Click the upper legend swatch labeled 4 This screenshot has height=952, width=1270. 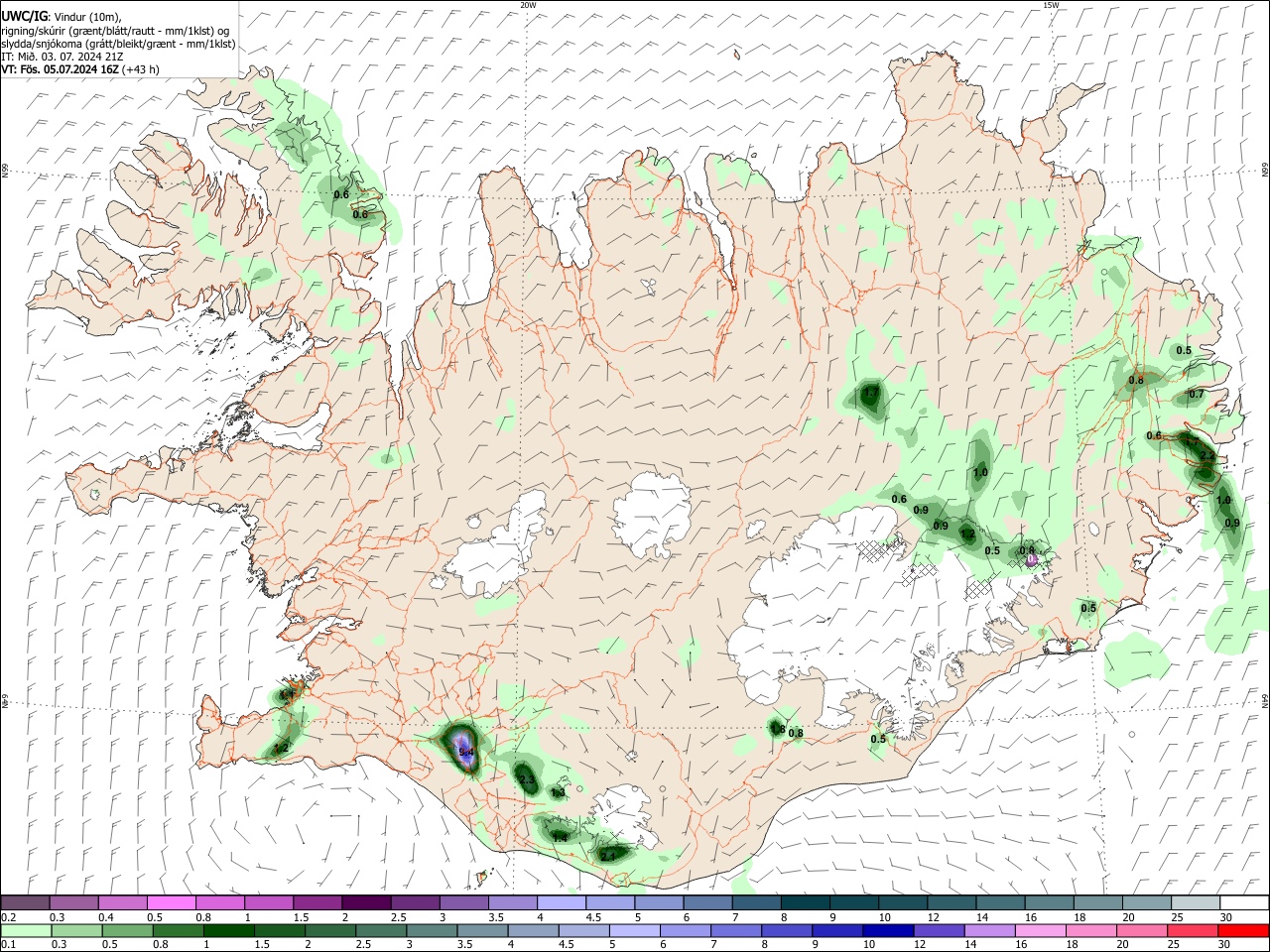tap(560, 902)
